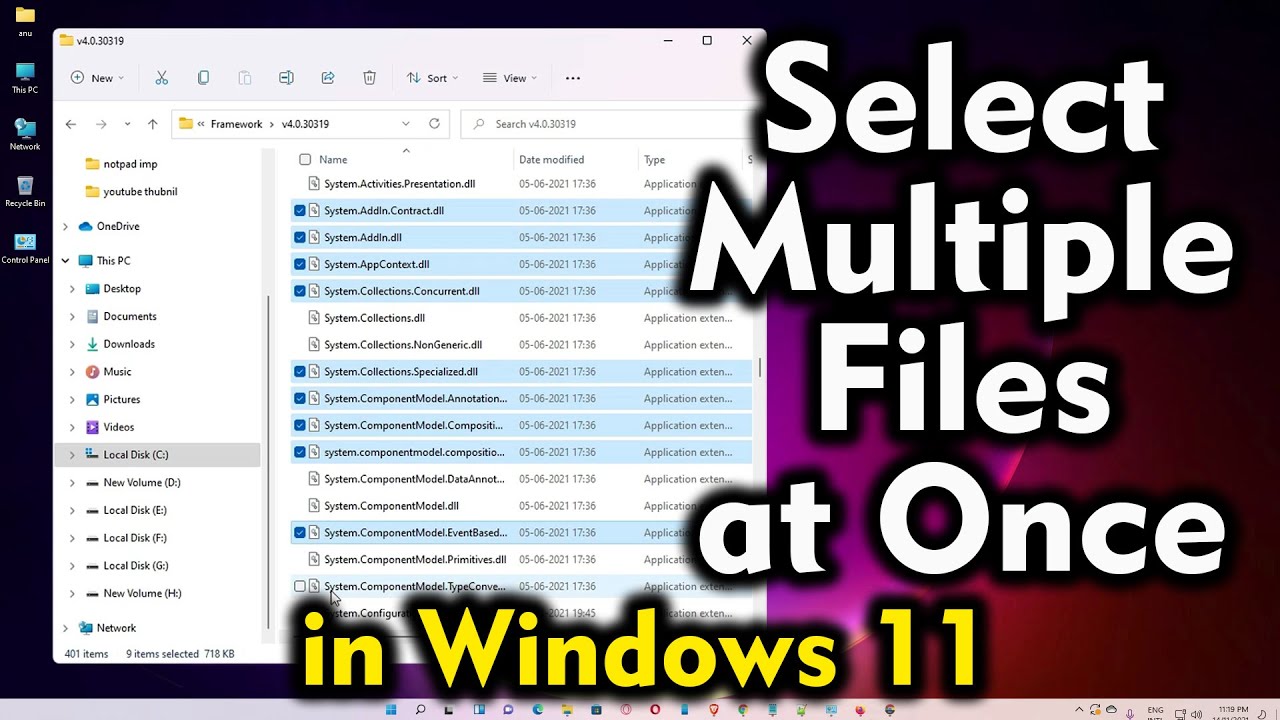Uncheck System.Collections.Concurrent.dll checkbox
The height and width of the screenshot is (720, 1280).
tap(300, 292)
